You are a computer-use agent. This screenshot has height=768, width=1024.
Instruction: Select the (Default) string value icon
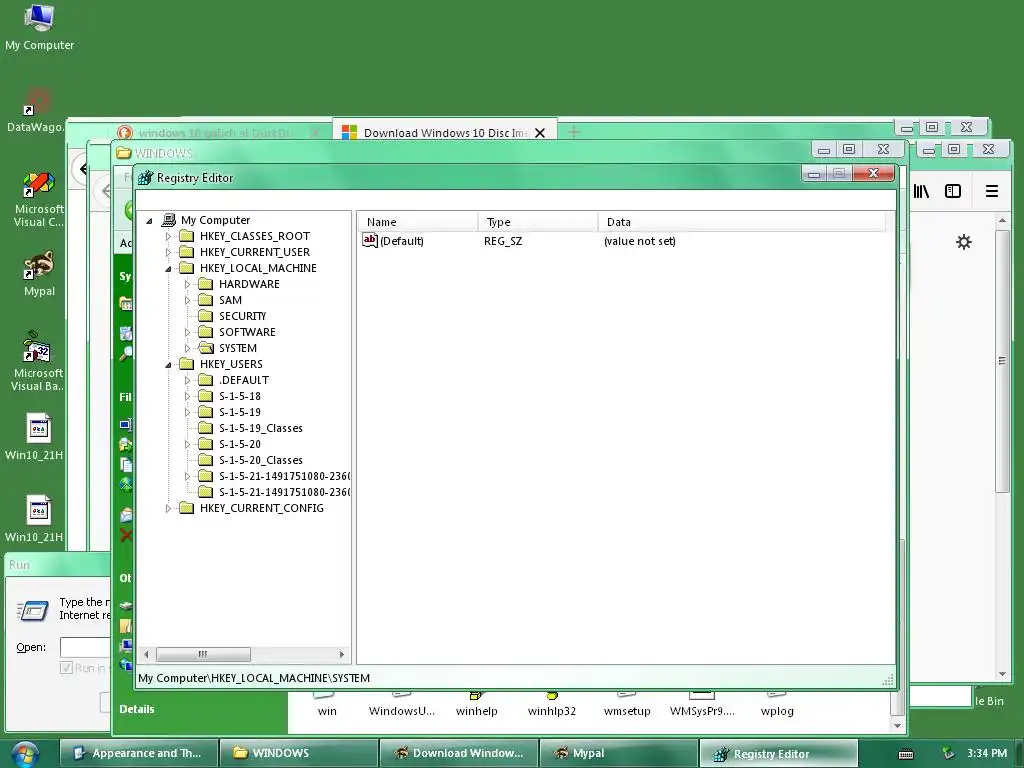[x=370, y=240]
